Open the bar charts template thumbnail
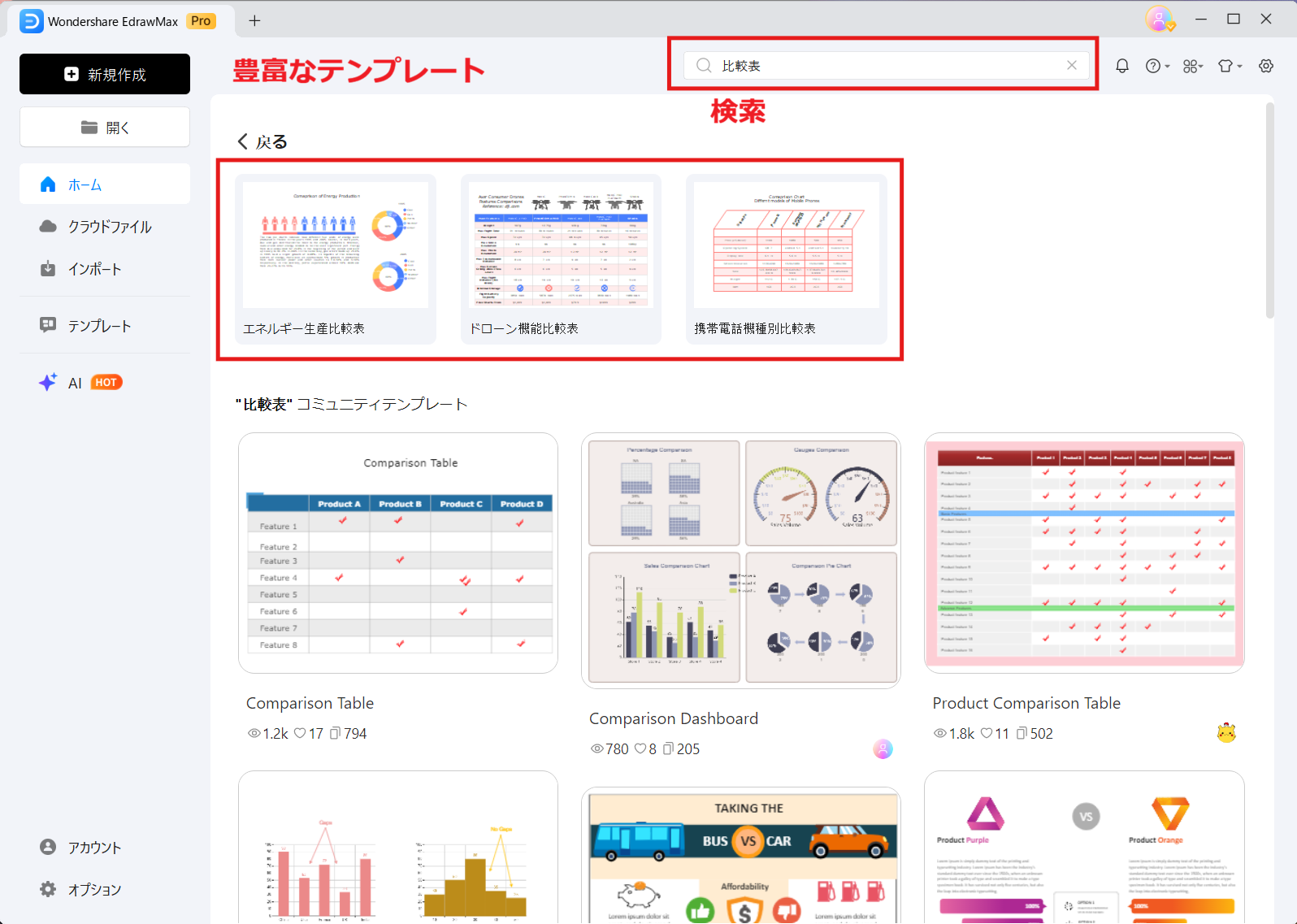This screenshot has width=1297, height=924. (398, 847)
